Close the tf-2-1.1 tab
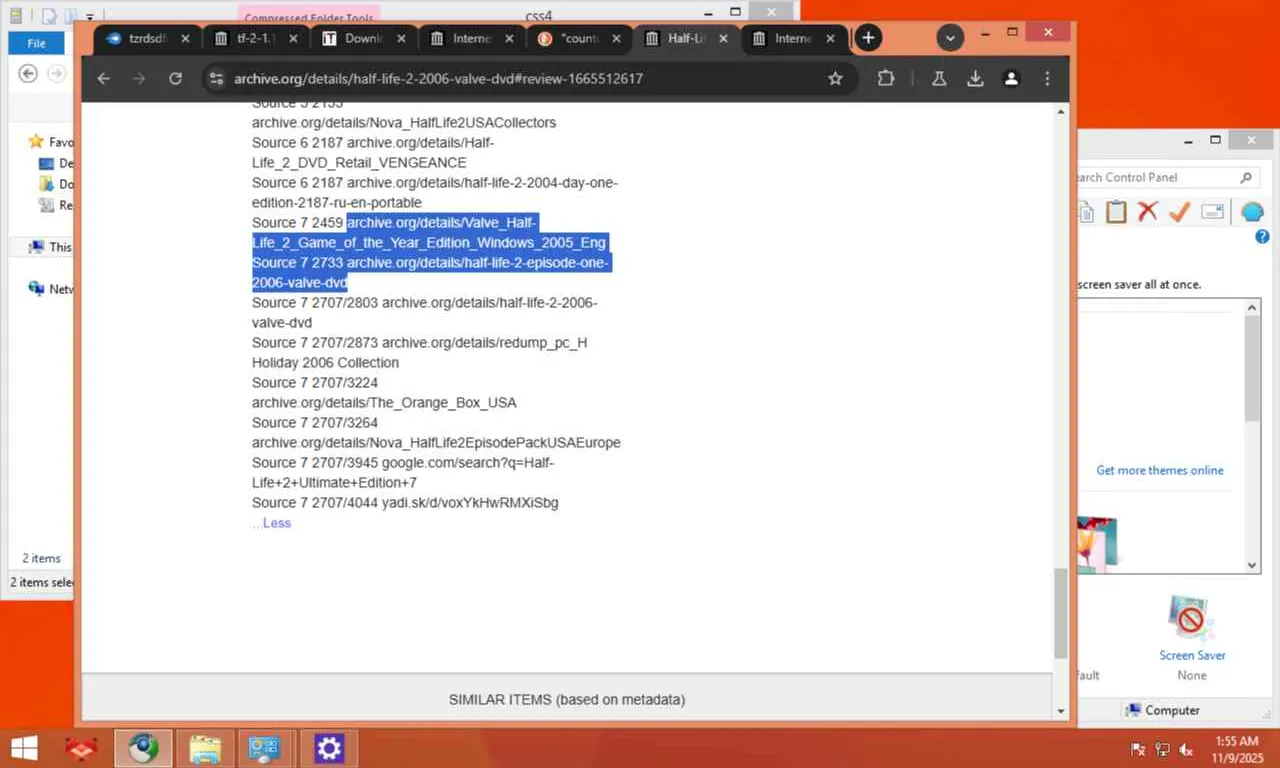The image size is (1280, 768). click(293, 38)
